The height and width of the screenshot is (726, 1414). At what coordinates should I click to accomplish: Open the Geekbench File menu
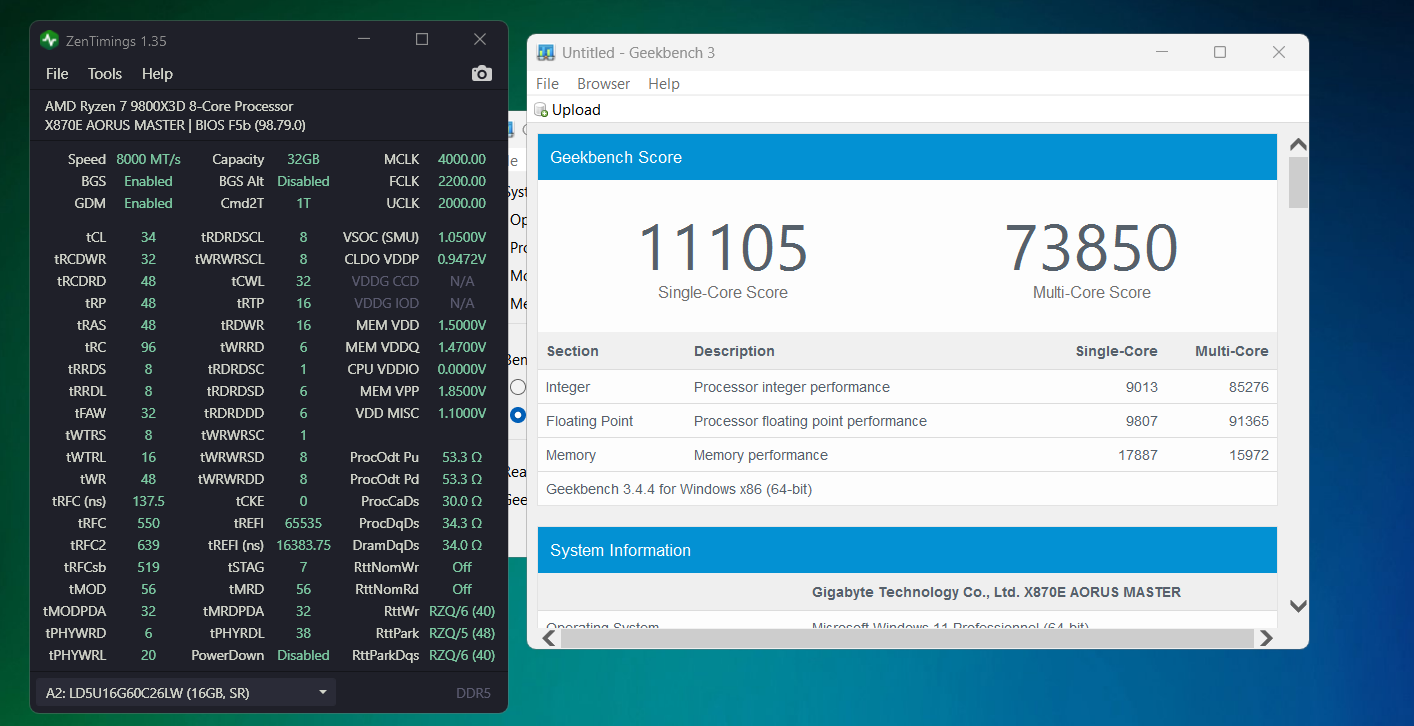(x=547, y=84)
